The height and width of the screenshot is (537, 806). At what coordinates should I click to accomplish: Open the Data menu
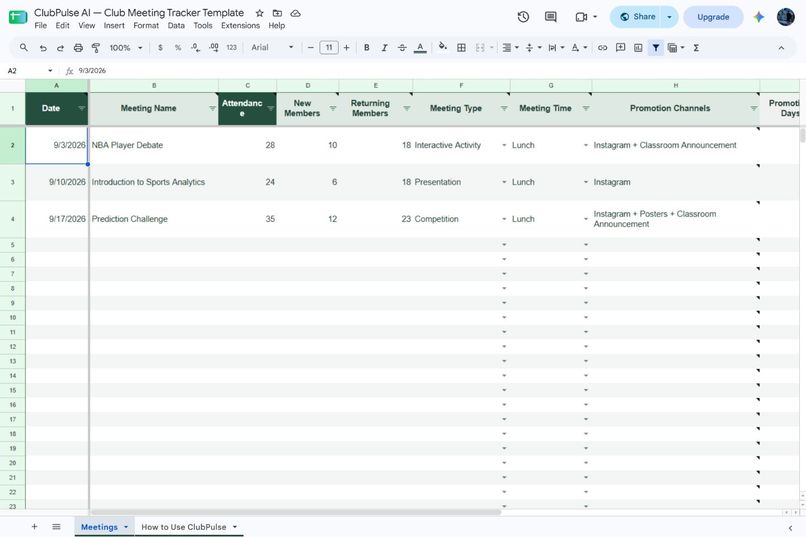click(x=176, y=25)
